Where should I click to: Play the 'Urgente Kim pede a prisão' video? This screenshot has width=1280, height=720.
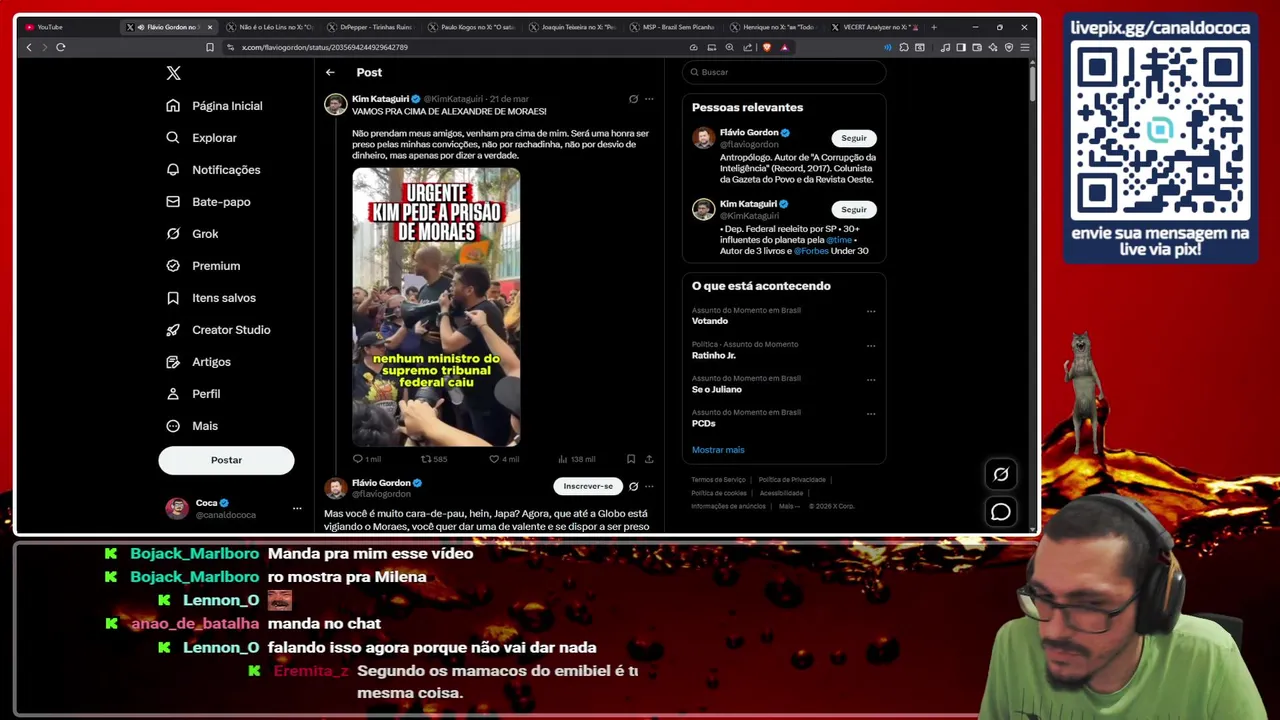(436, 307)
